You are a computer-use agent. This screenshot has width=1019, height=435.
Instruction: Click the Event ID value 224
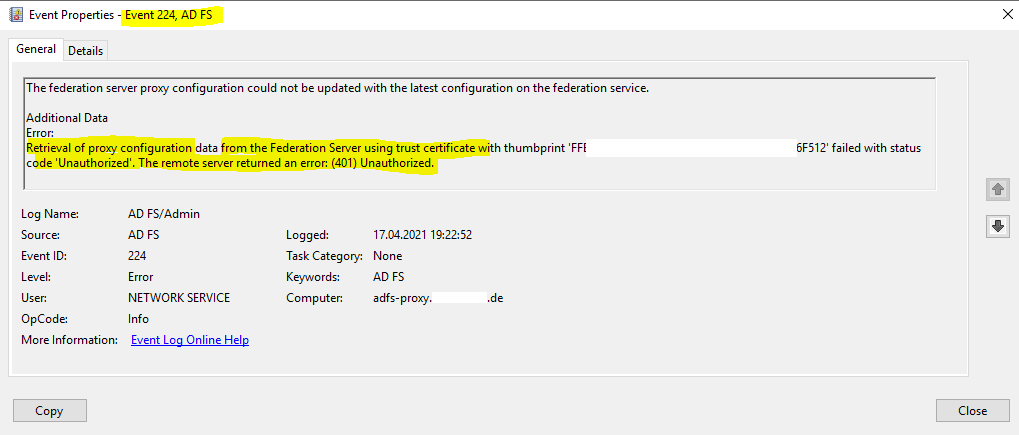(137, 256)
